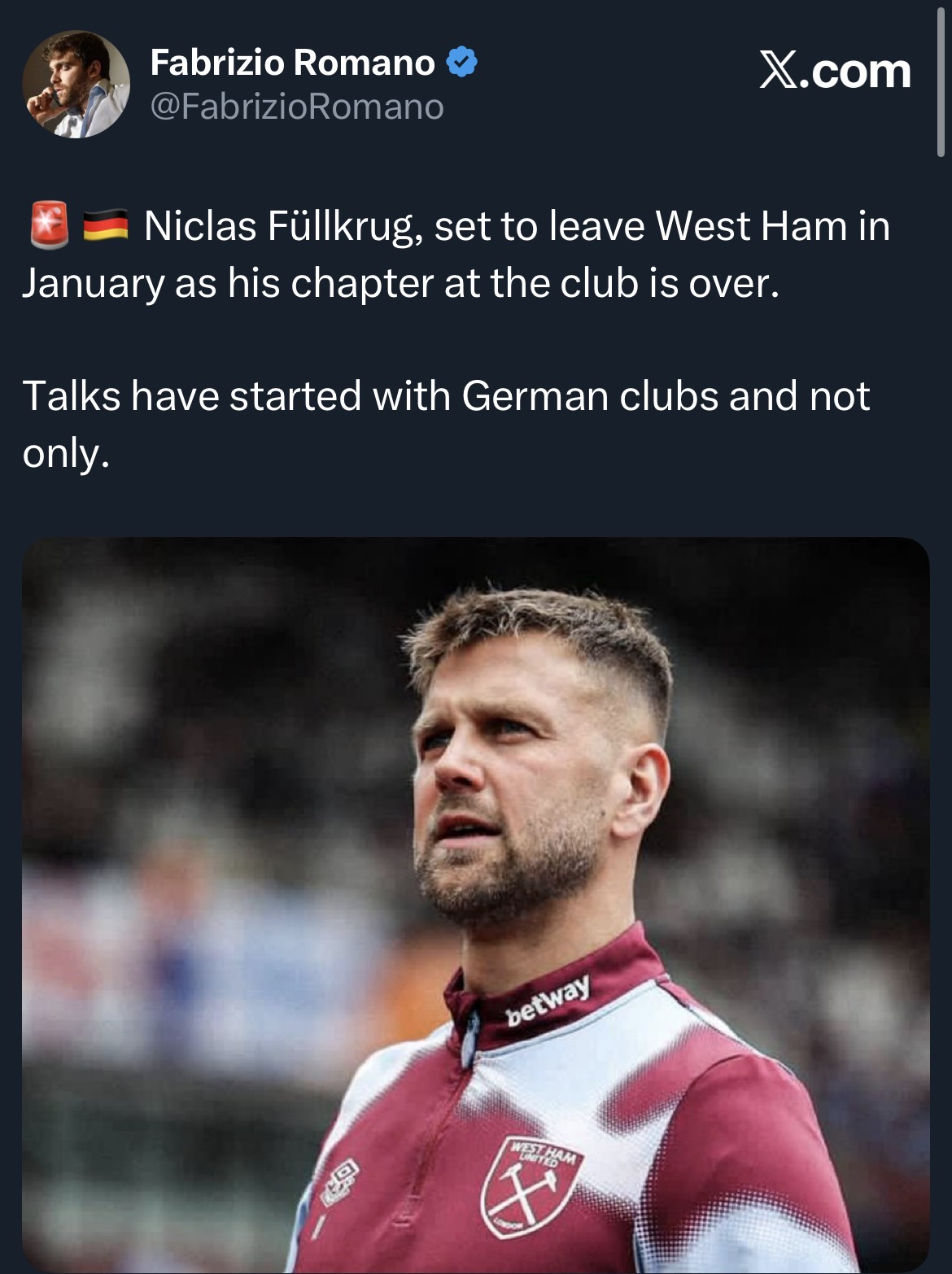Image resolution: width=952 pixels, height=1274 pixels.
Task: Click the blue verified badge
Action: click(461, 63)
